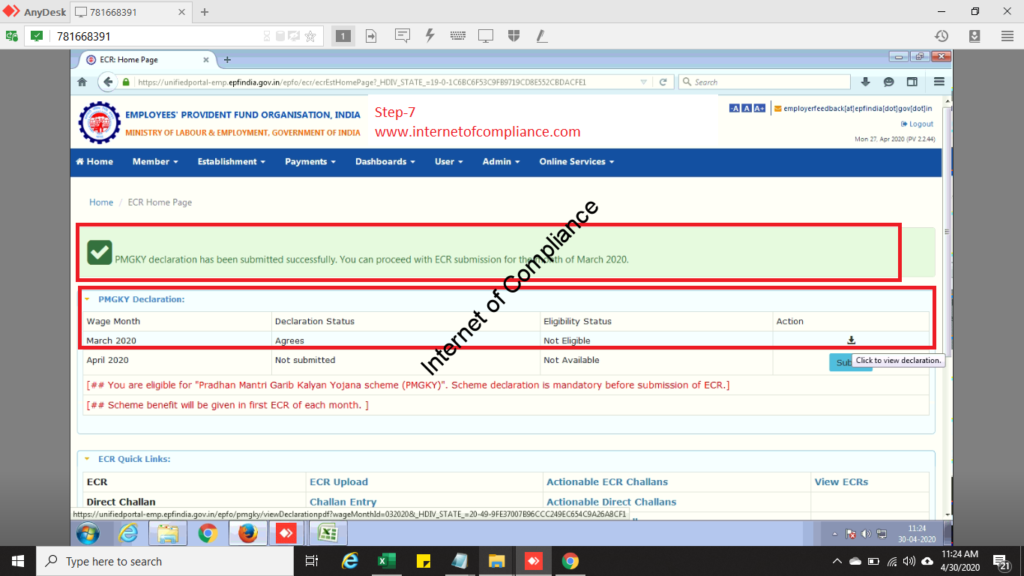Launch Firefox from remote taskbar

248,534
